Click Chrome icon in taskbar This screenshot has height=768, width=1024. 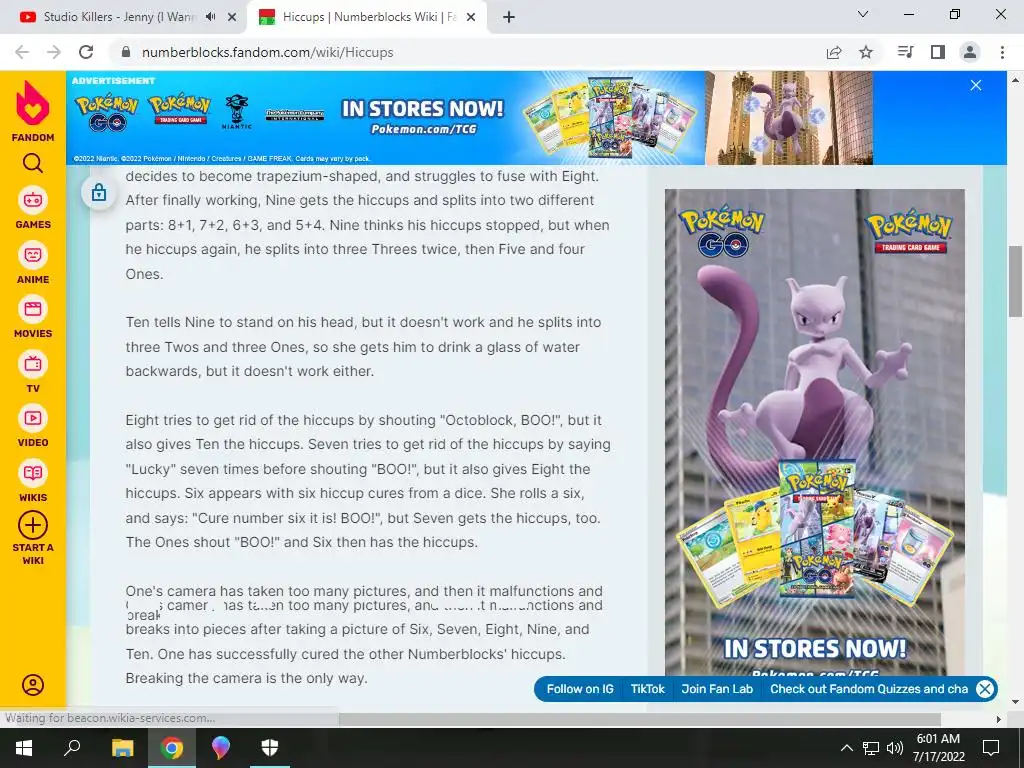[172, 748]
